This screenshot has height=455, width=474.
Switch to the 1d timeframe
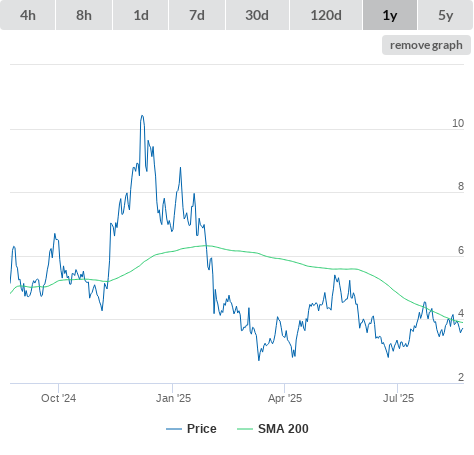(x=141, y=15)
